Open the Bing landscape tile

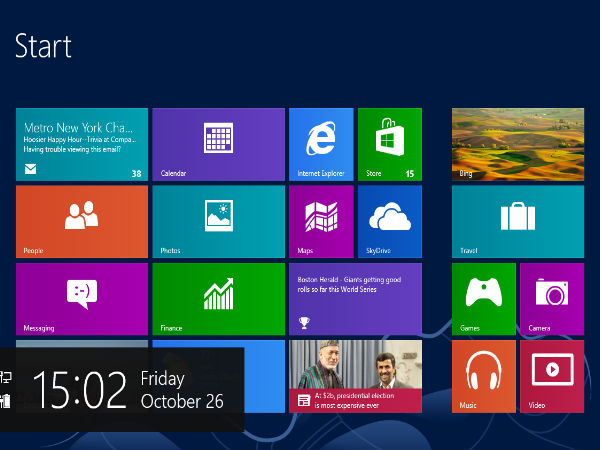(518, 144)
